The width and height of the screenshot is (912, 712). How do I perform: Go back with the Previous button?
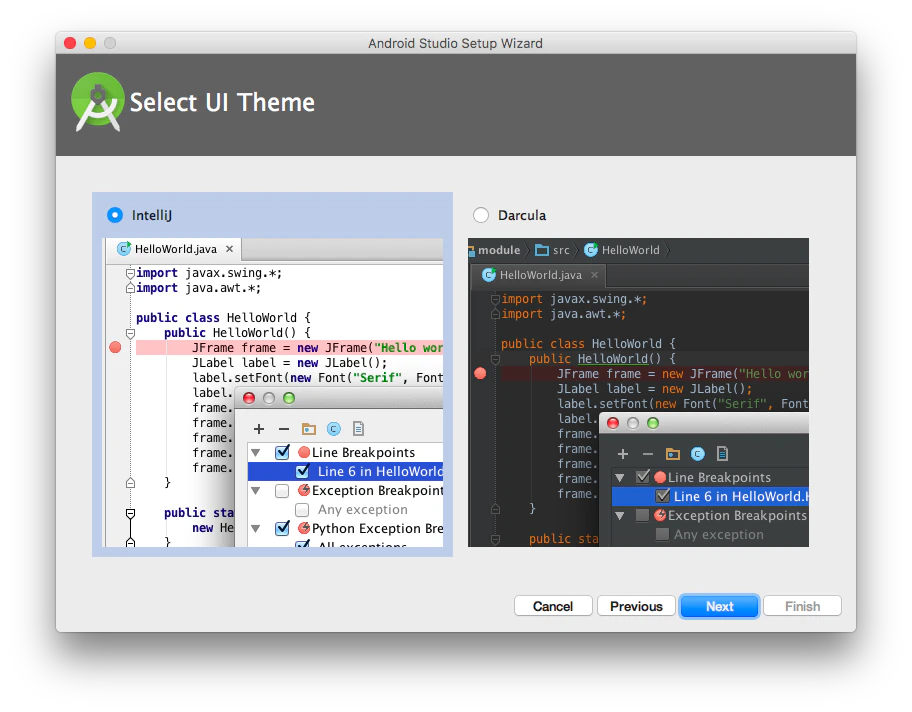pyautogui.click(x=636, y=606)
